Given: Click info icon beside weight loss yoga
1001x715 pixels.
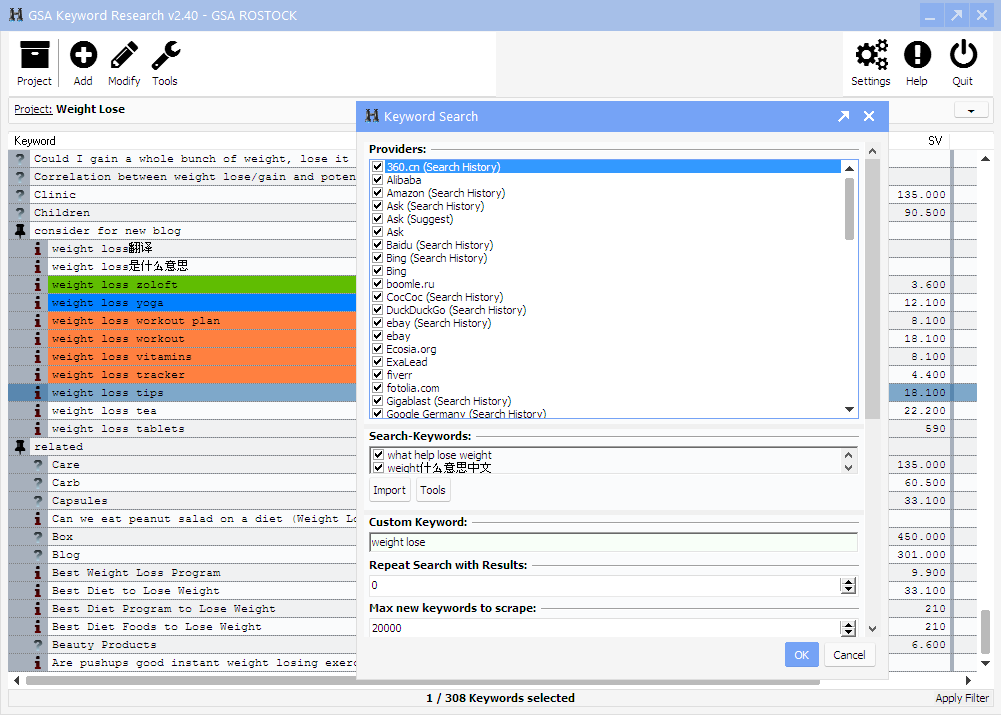Looking at the screenshot, I should point(38,303).
